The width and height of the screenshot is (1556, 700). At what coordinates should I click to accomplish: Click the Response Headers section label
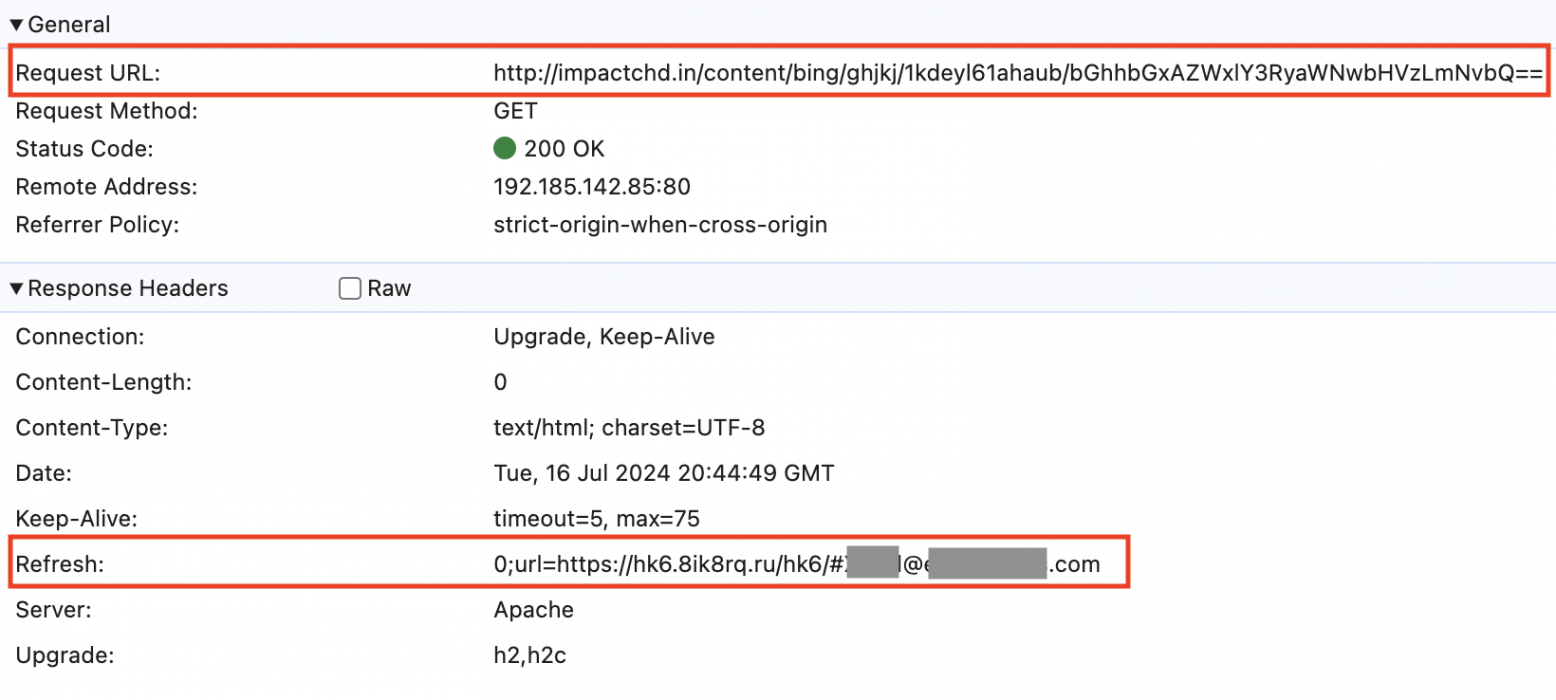click(x=128, y=288)
